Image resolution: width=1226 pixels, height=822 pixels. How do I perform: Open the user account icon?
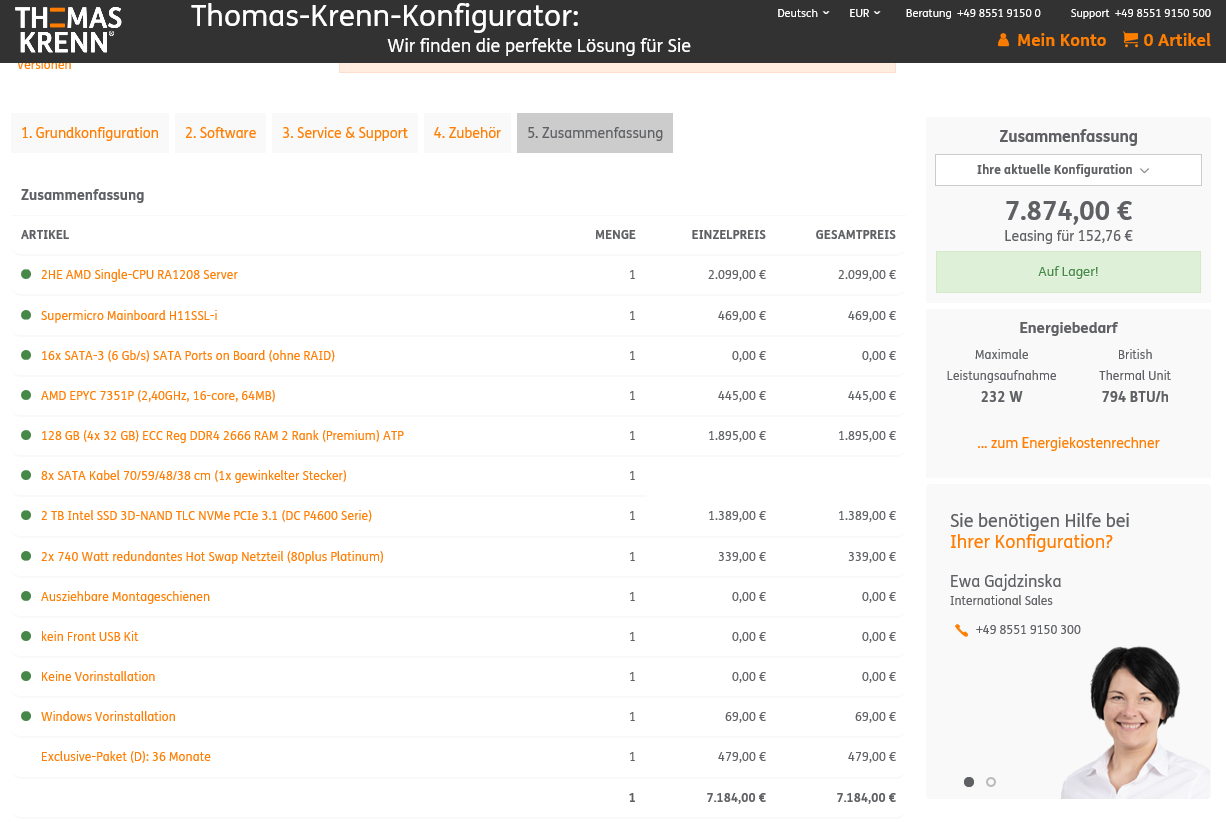[1003, 41]
